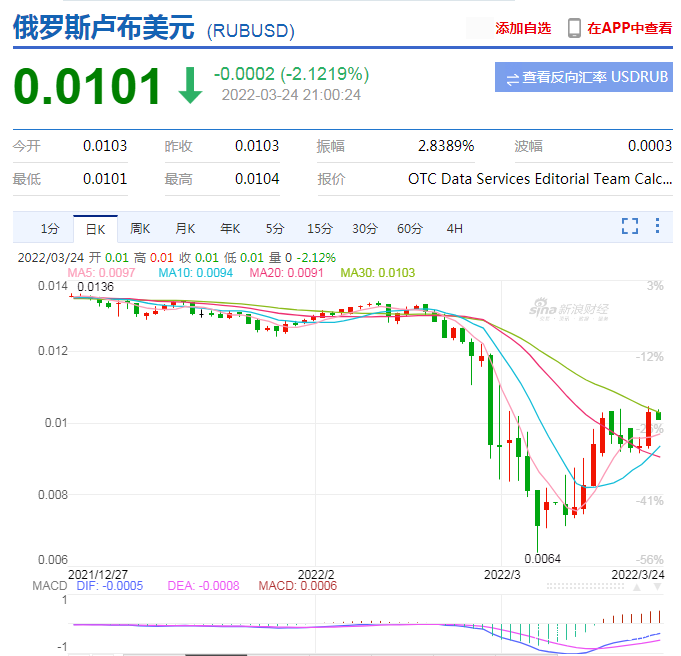Click the swap arrows icon on the USDRUB button
The height and width of the screenshot is (656, 681).
tap(512, 79)
